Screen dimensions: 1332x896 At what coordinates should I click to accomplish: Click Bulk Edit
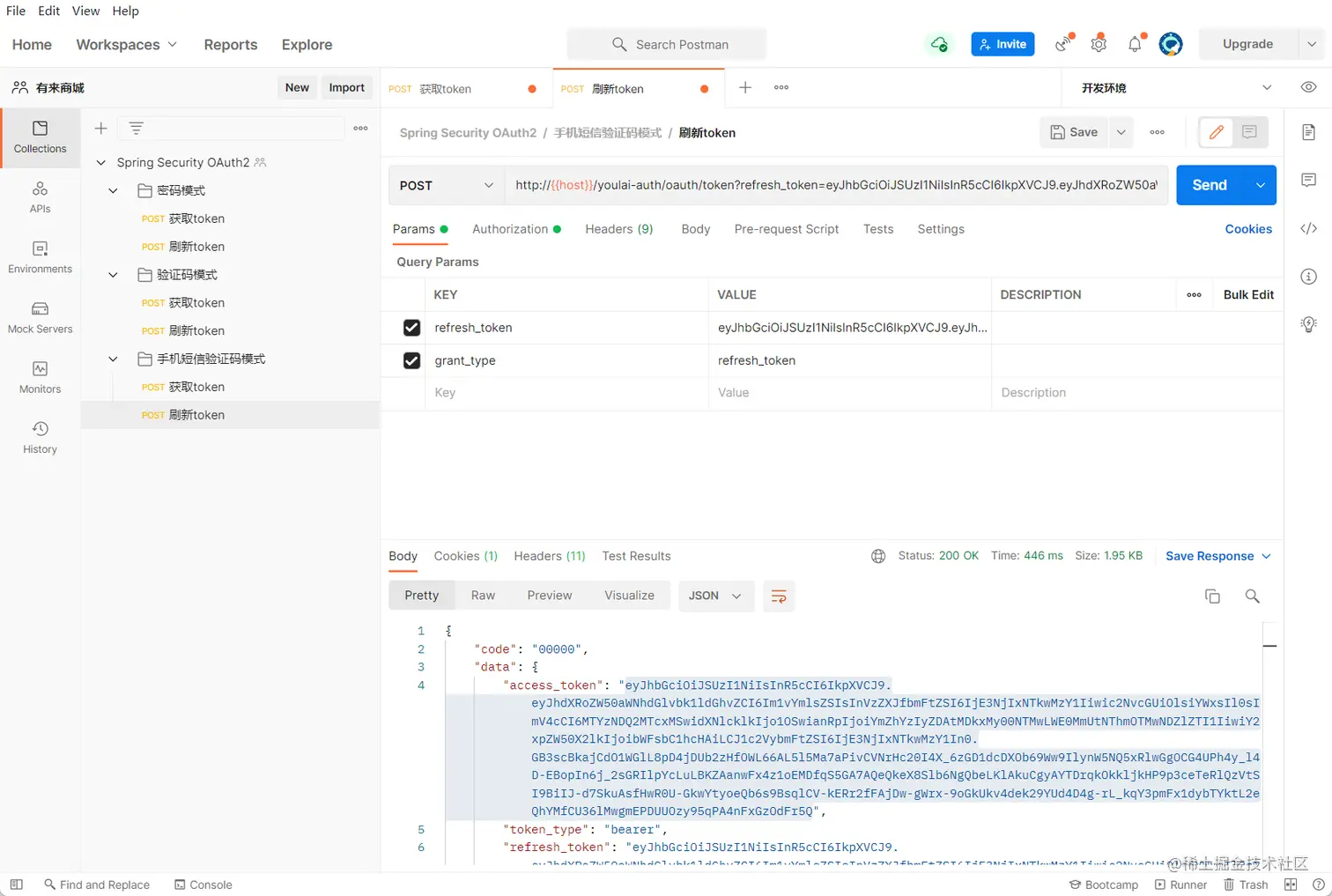point(1248,295)
